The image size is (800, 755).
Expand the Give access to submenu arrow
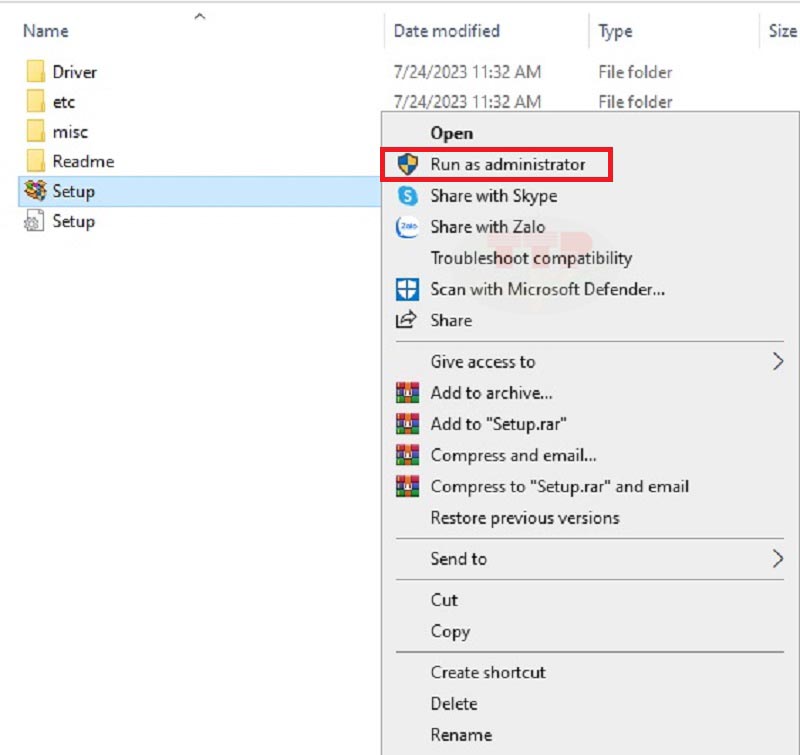pos(777,362)
